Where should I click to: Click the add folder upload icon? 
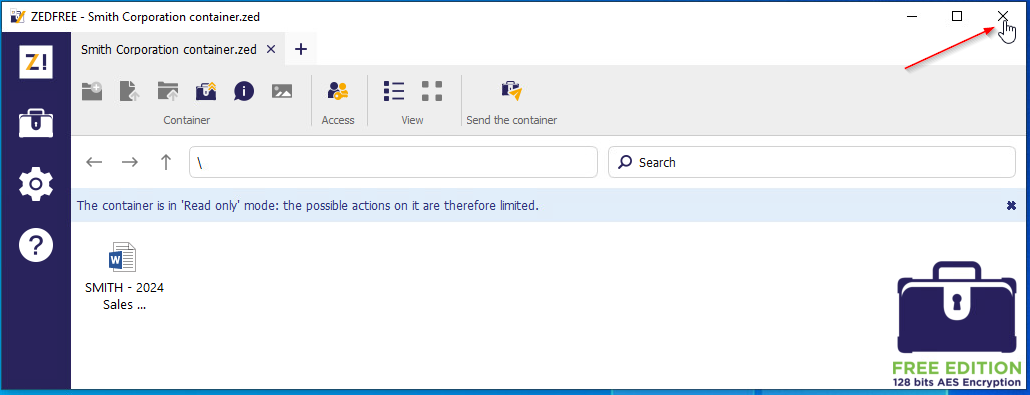point(168,91)
